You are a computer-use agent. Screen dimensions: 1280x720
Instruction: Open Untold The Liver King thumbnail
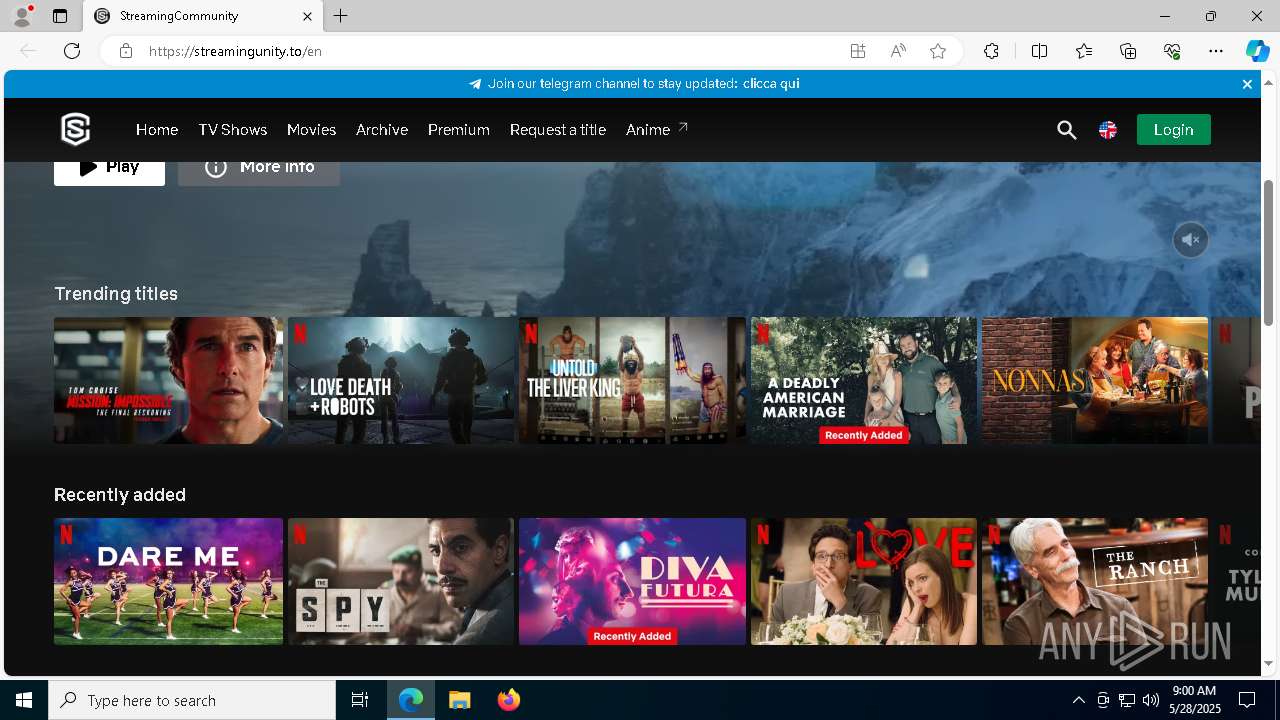point(632,380)
